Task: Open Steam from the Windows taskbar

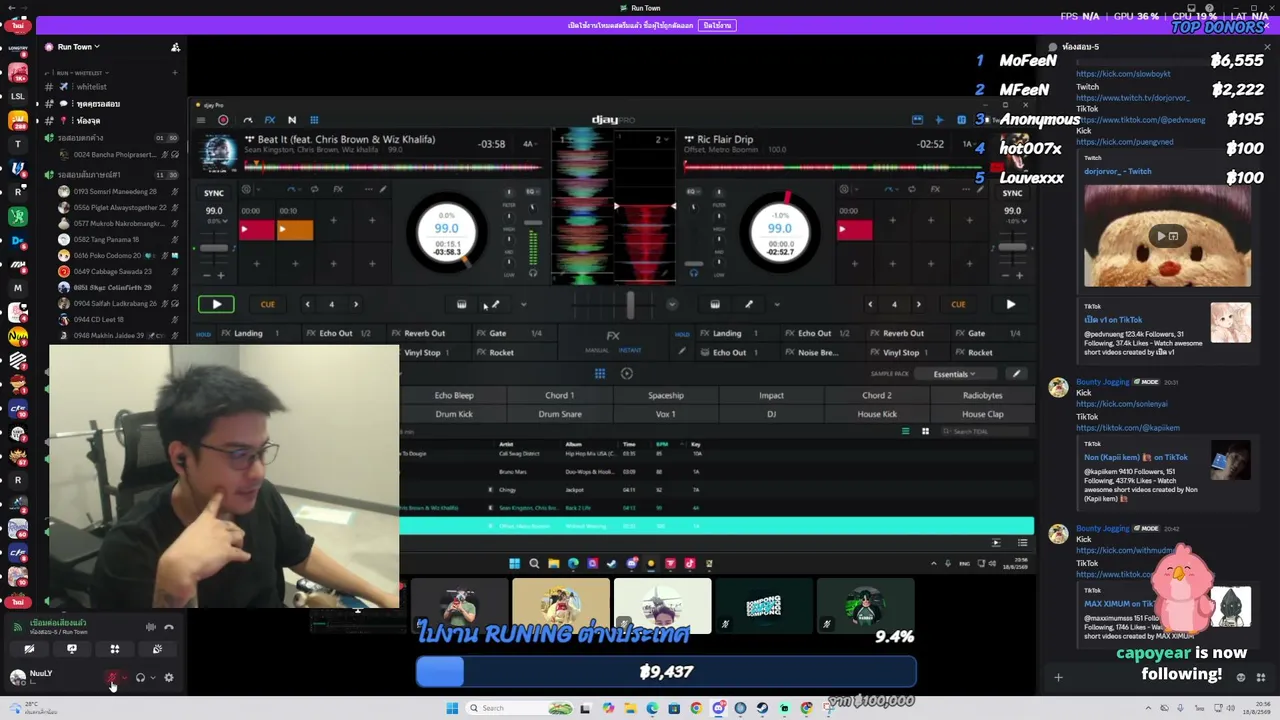Action: point(762,708)
